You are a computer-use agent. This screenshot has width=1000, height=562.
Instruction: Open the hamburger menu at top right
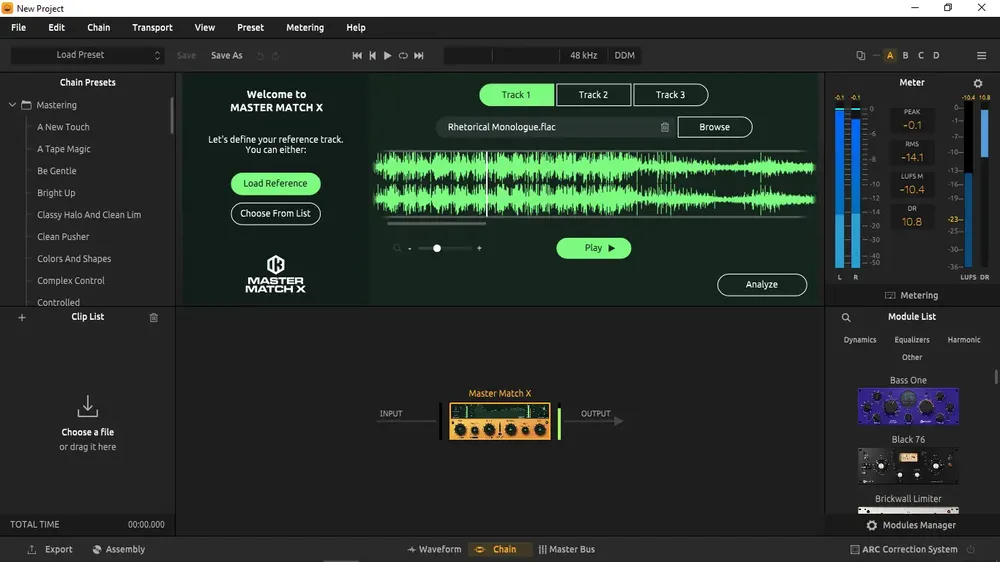point(982,55)
